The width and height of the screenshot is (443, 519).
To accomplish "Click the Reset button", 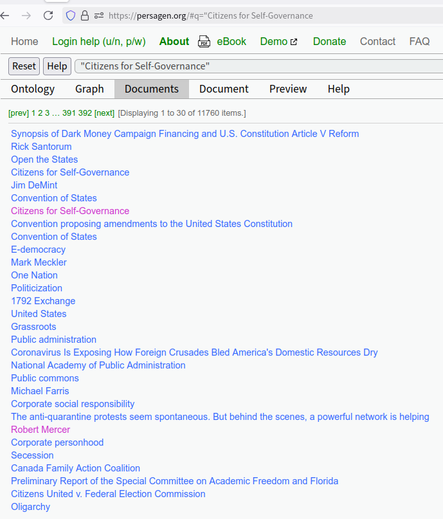I will coord(24,66).
